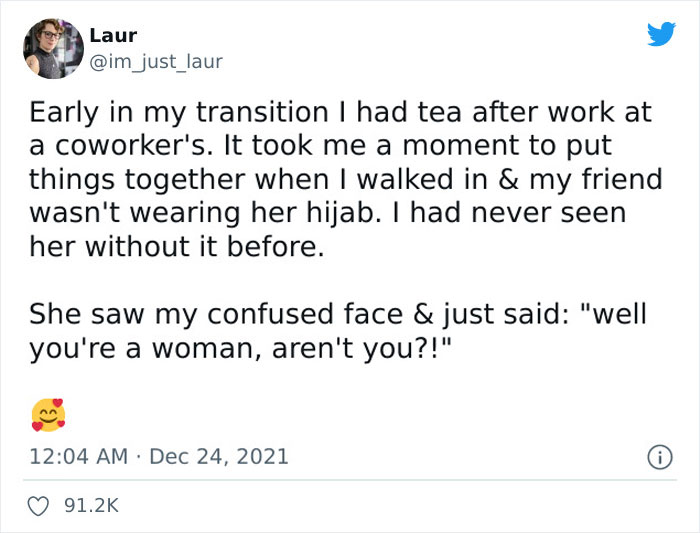Viewport: 700px width, 533px height.
Task: Click the Dec 24, 2021 date
Action: point(219,457)
